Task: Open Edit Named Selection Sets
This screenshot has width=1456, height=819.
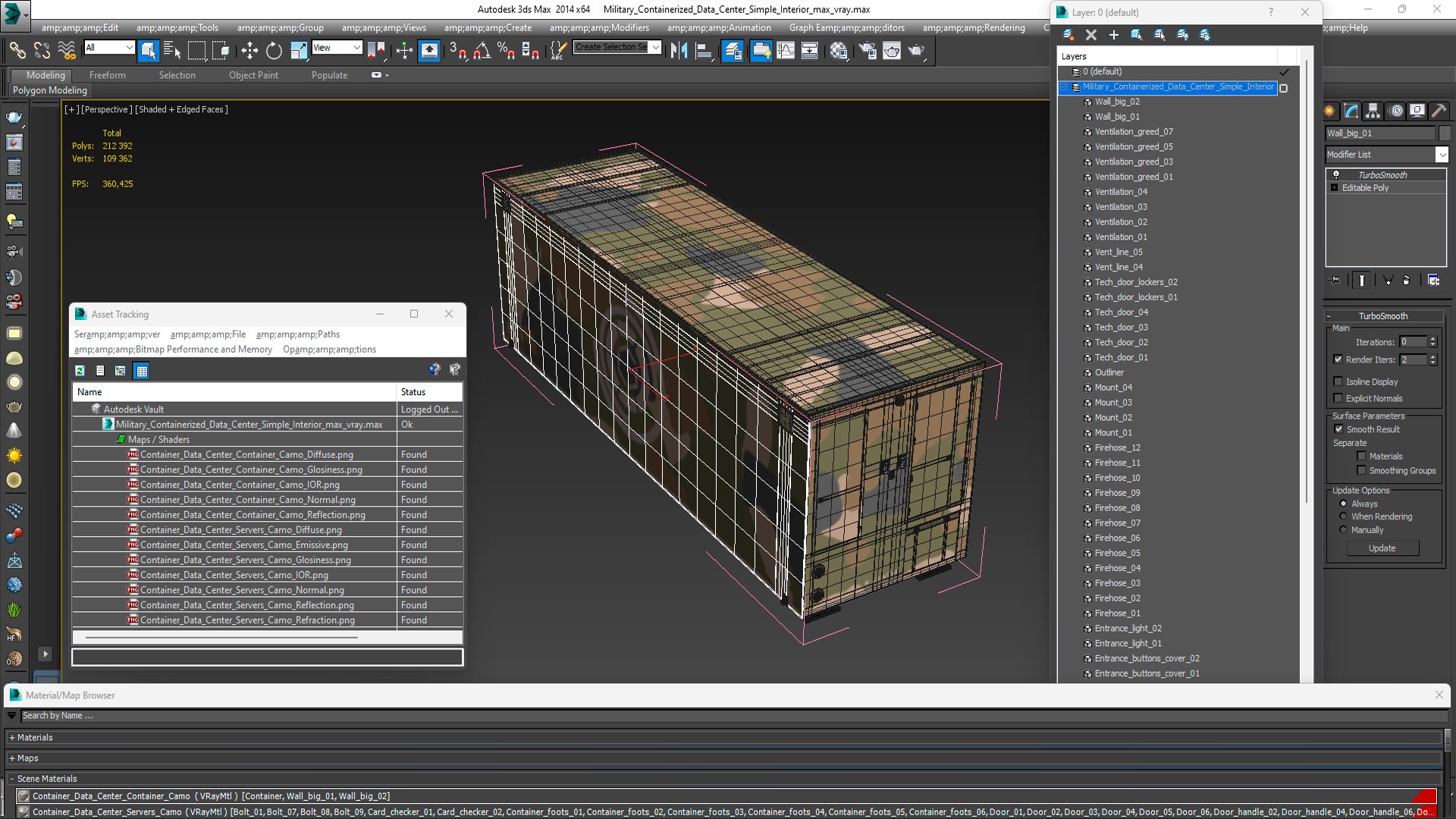Action: tap(557, 51)
